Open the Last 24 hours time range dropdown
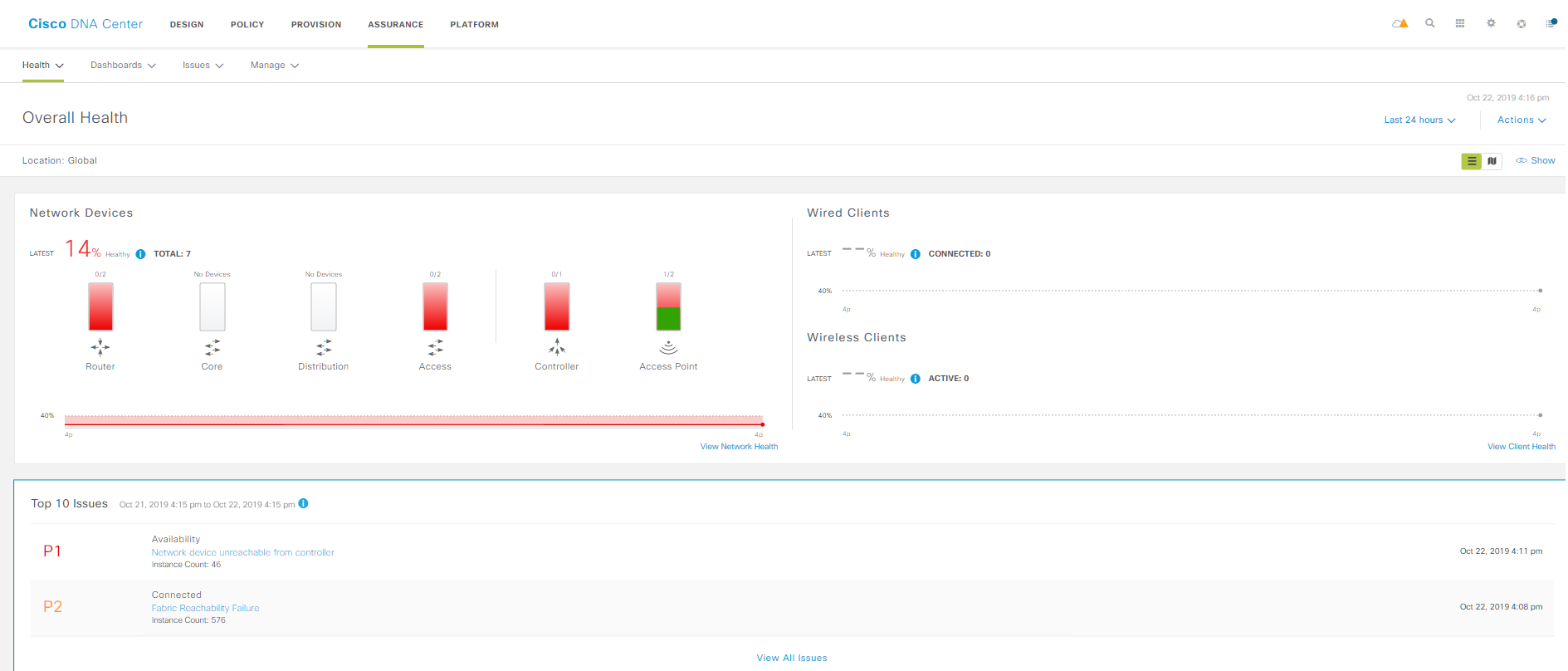The image size is (1568, 671). (x=1419, y=120)
